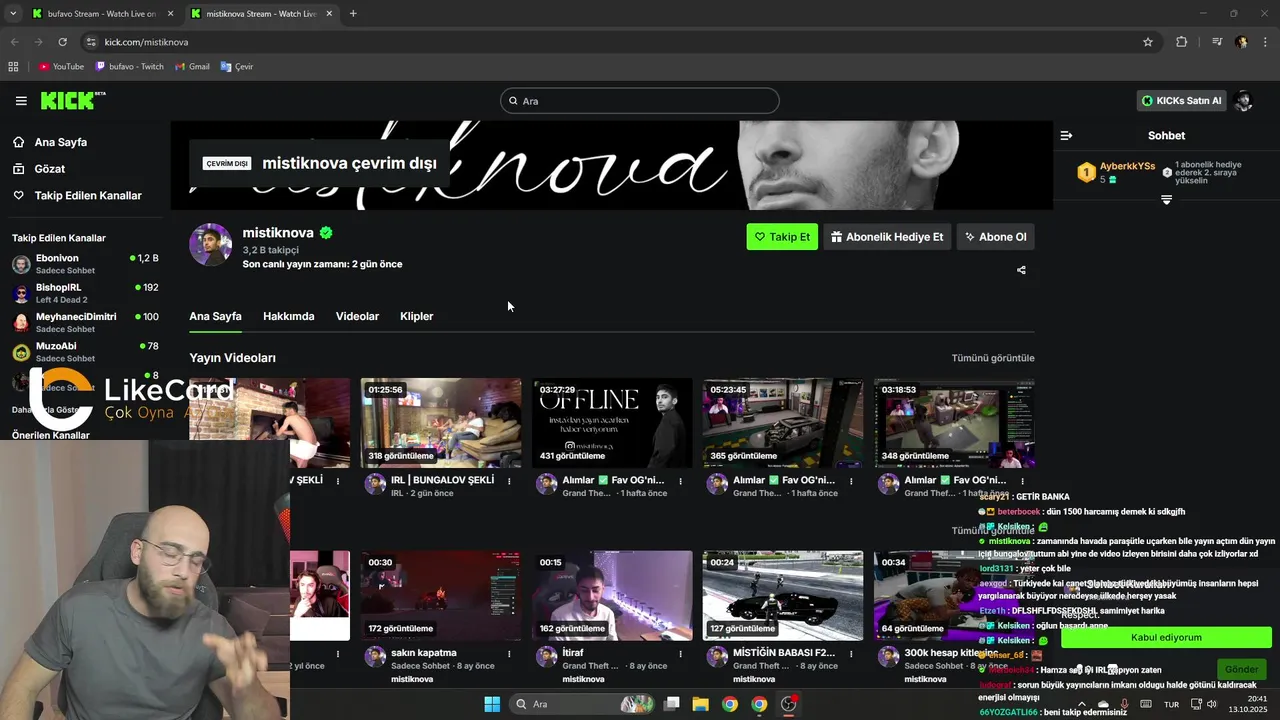Open the 03:18:53 video thumbnail
1280x720 pixels.
pyautogui.click(x=954, y=423)
